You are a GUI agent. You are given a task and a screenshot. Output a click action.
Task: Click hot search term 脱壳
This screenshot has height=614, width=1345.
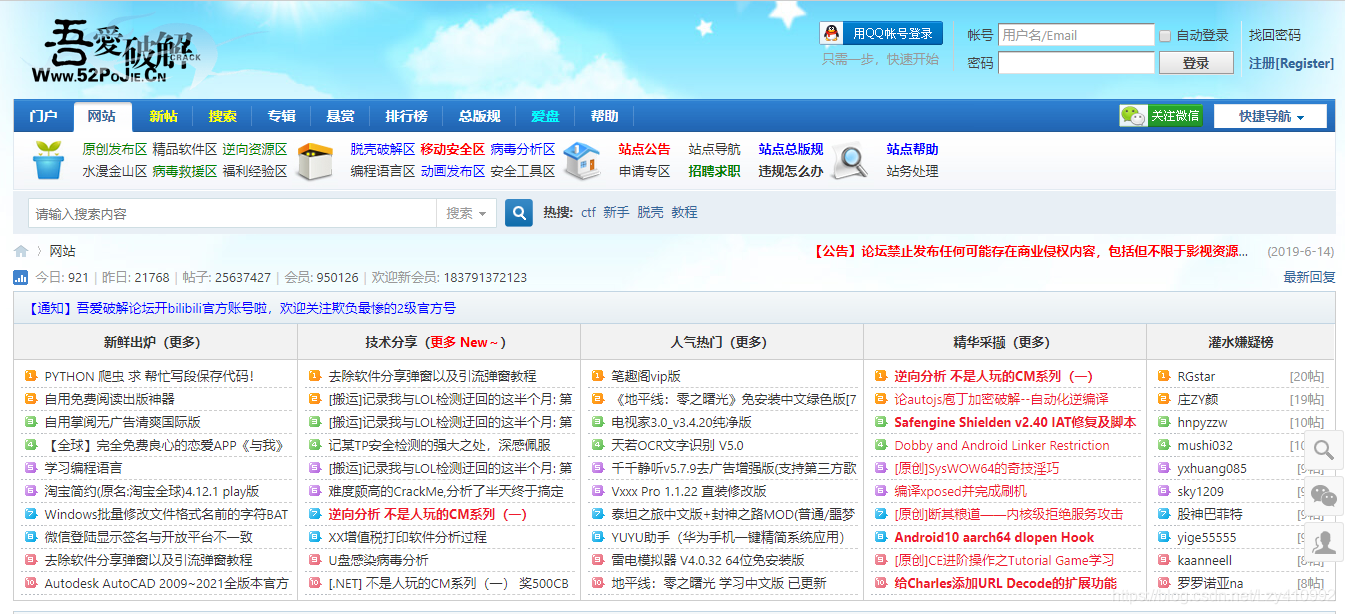pos(650,213)
